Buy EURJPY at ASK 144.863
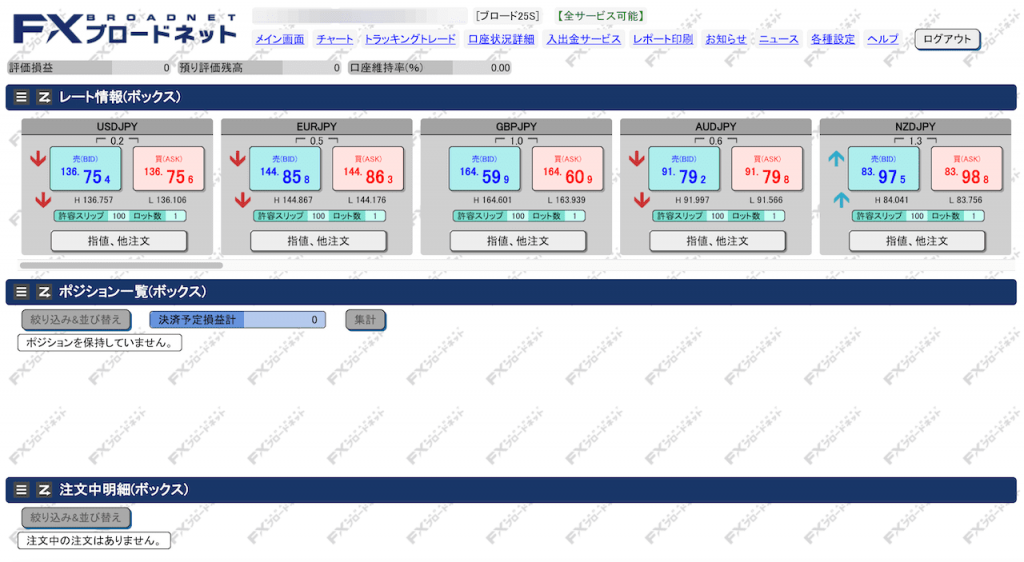The image size is (1024, 562). click(368, 169)
